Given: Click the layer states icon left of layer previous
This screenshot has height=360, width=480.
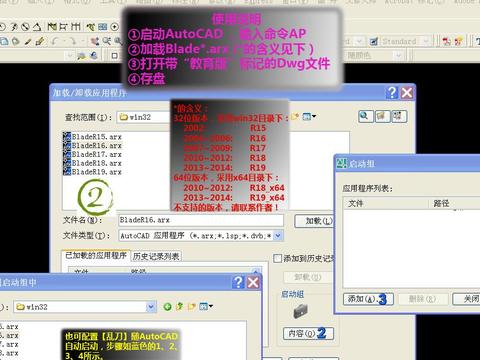Looking at the screenshot, I should tap(81, 56).
